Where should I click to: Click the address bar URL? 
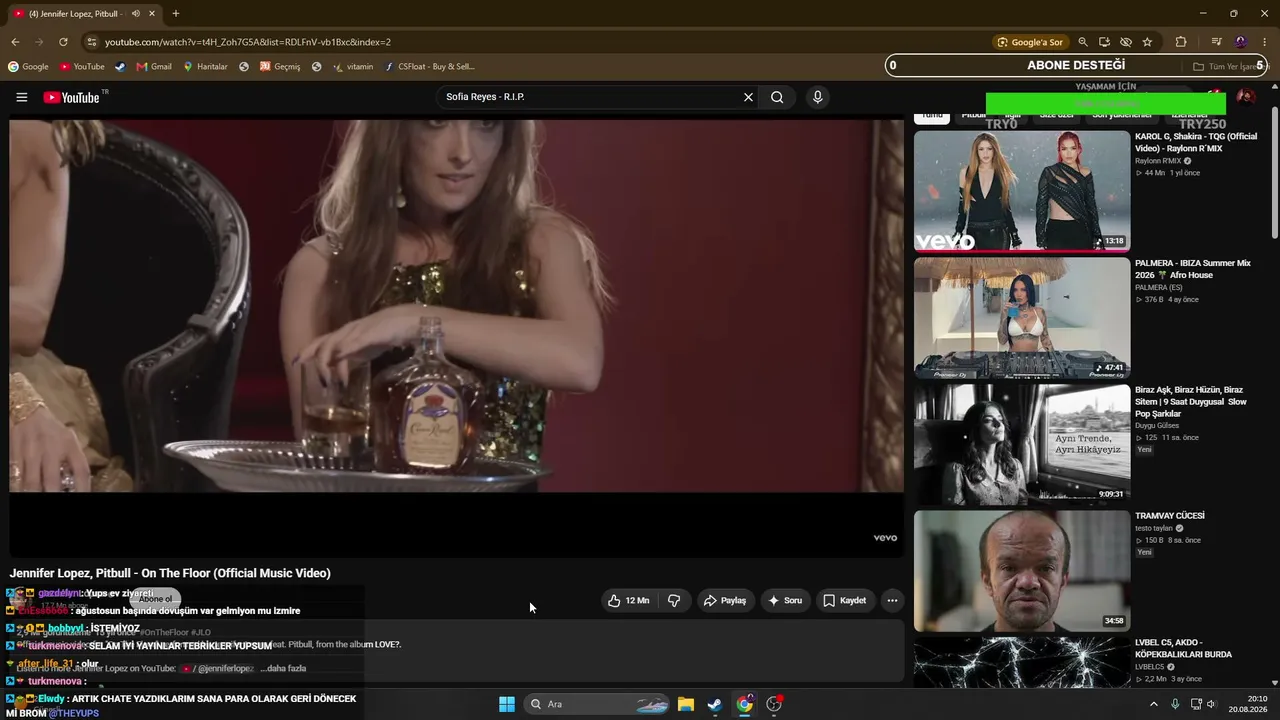(248, 42)
